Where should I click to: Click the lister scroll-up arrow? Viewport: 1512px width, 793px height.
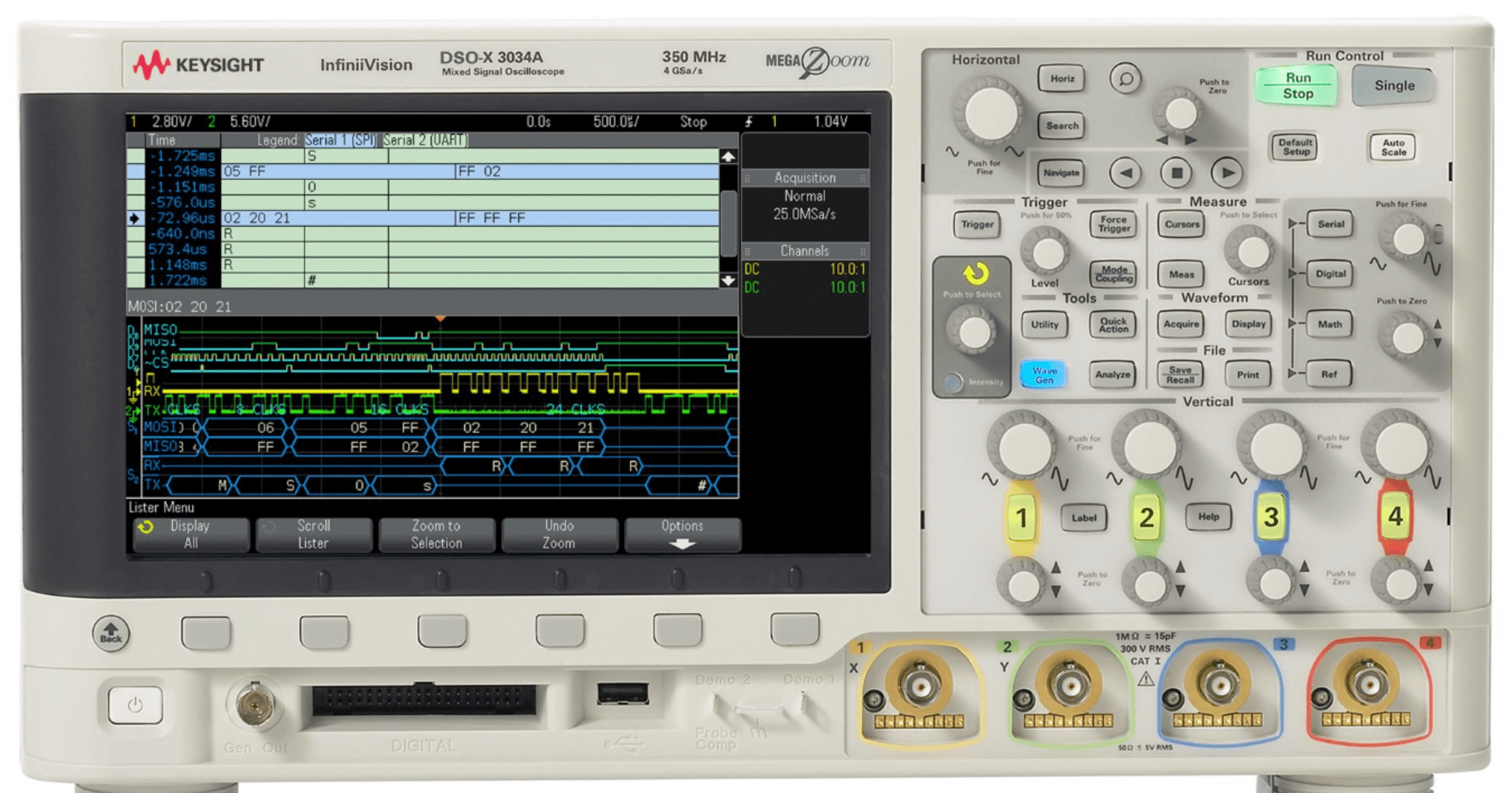pos(728,156)
